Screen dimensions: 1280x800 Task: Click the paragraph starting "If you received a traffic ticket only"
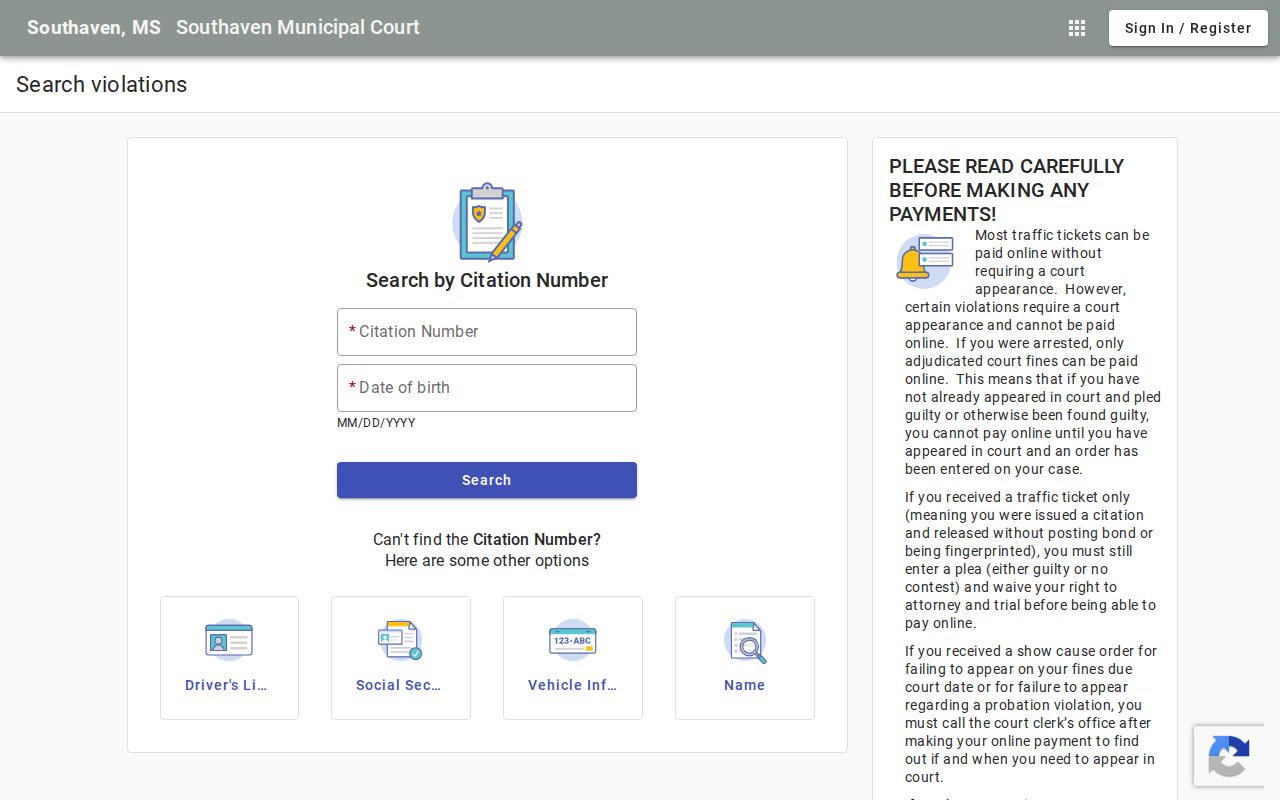[1031, 560]
